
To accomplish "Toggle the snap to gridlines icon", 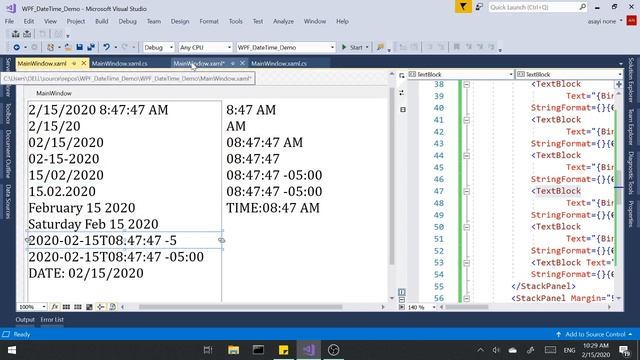I will [x=78, y=307].
